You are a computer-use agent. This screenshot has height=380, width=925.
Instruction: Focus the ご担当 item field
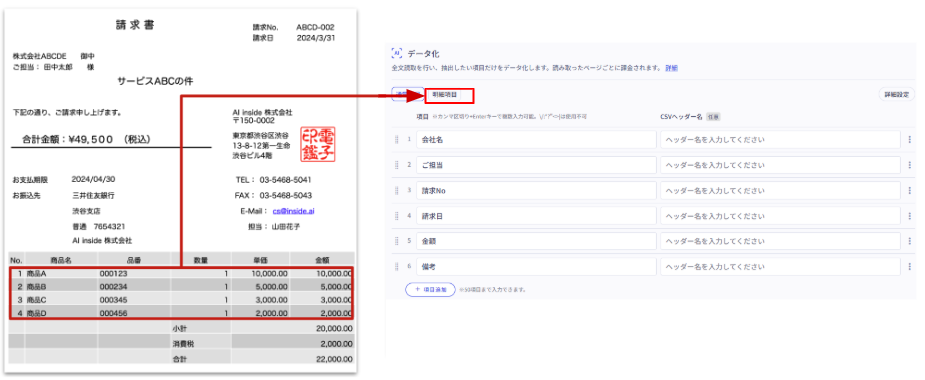[x=536, y=165]
